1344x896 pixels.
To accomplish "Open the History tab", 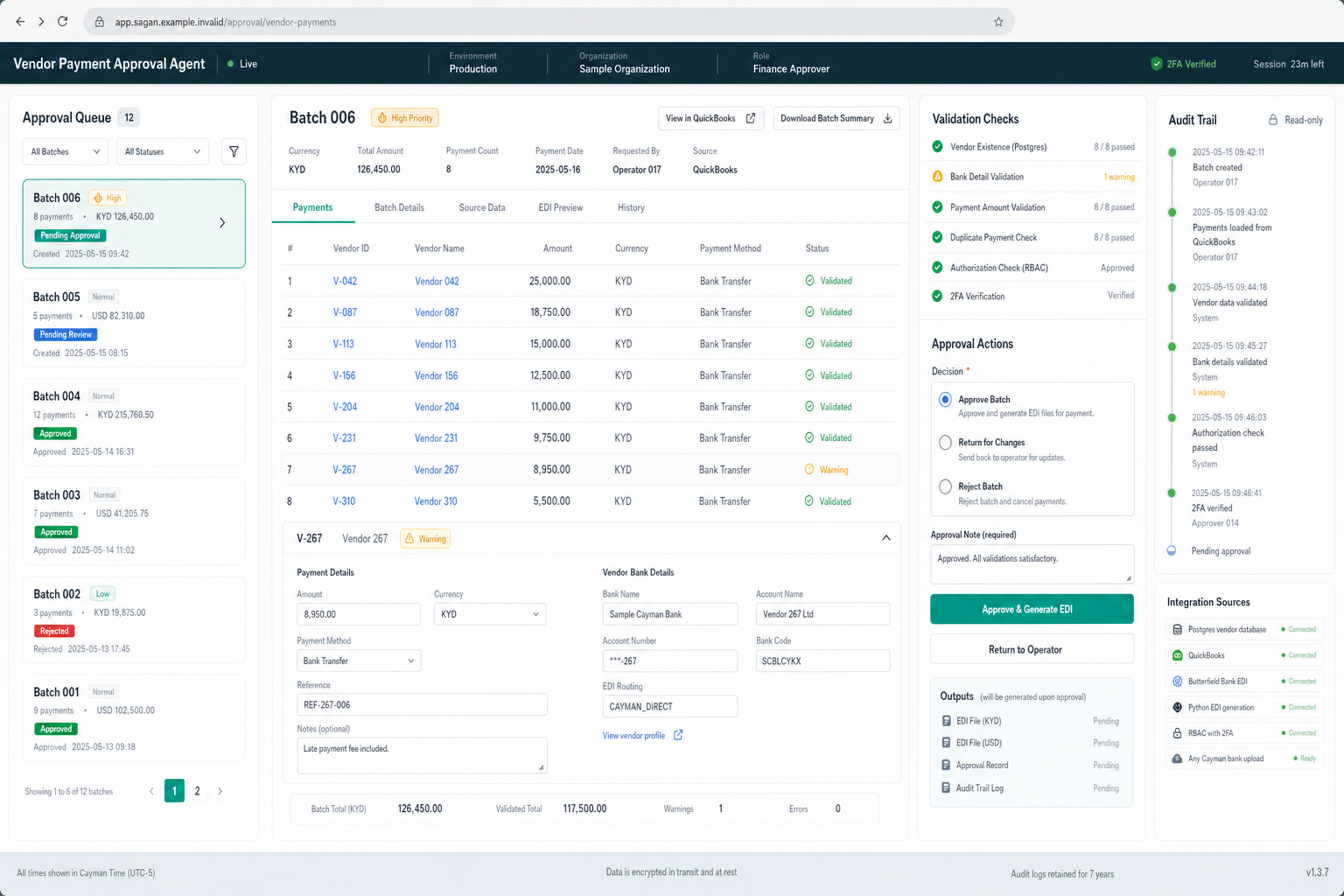I will pos(631,207).
